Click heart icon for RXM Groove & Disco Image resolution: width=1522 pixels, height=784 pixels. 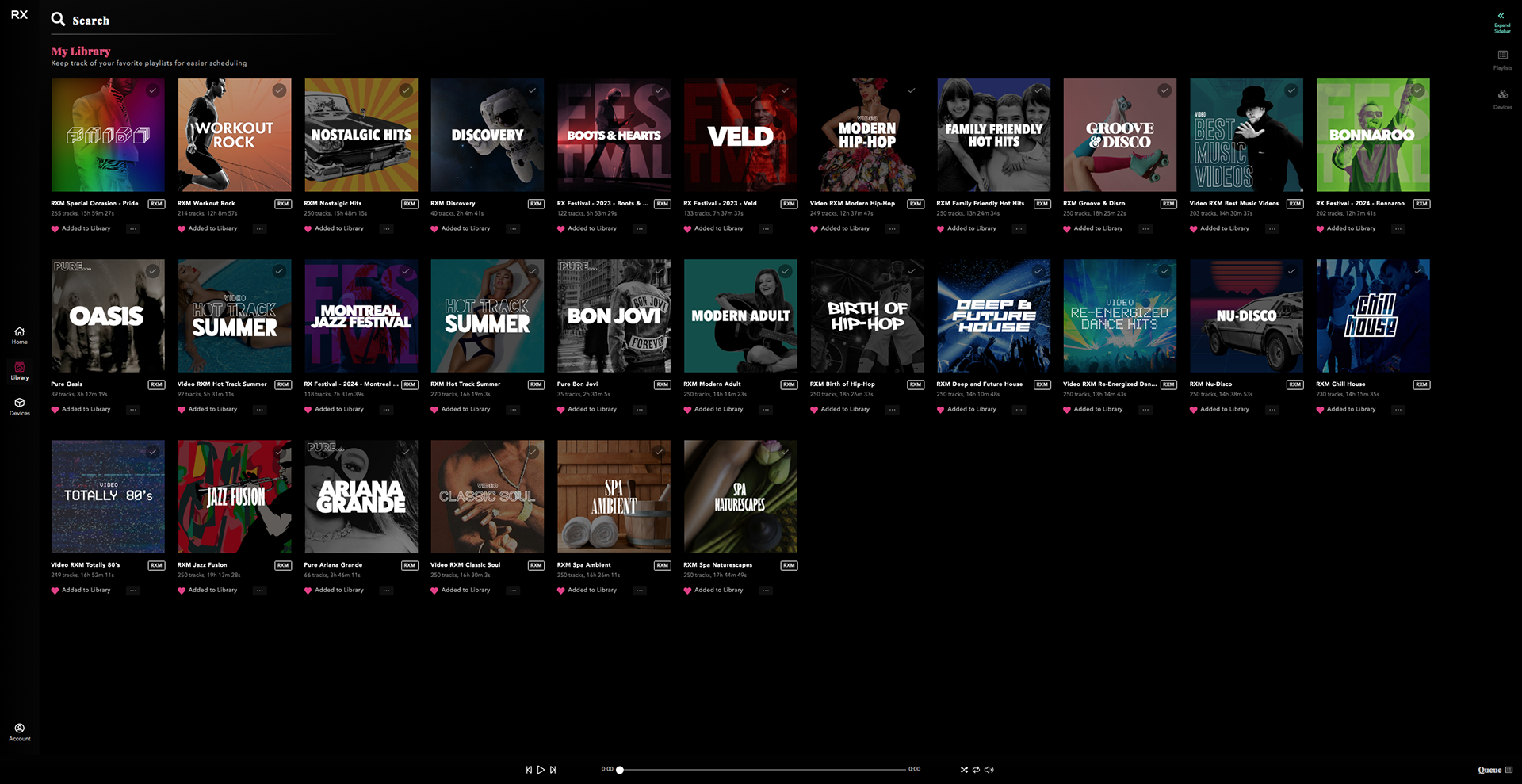coord(1067,229)
